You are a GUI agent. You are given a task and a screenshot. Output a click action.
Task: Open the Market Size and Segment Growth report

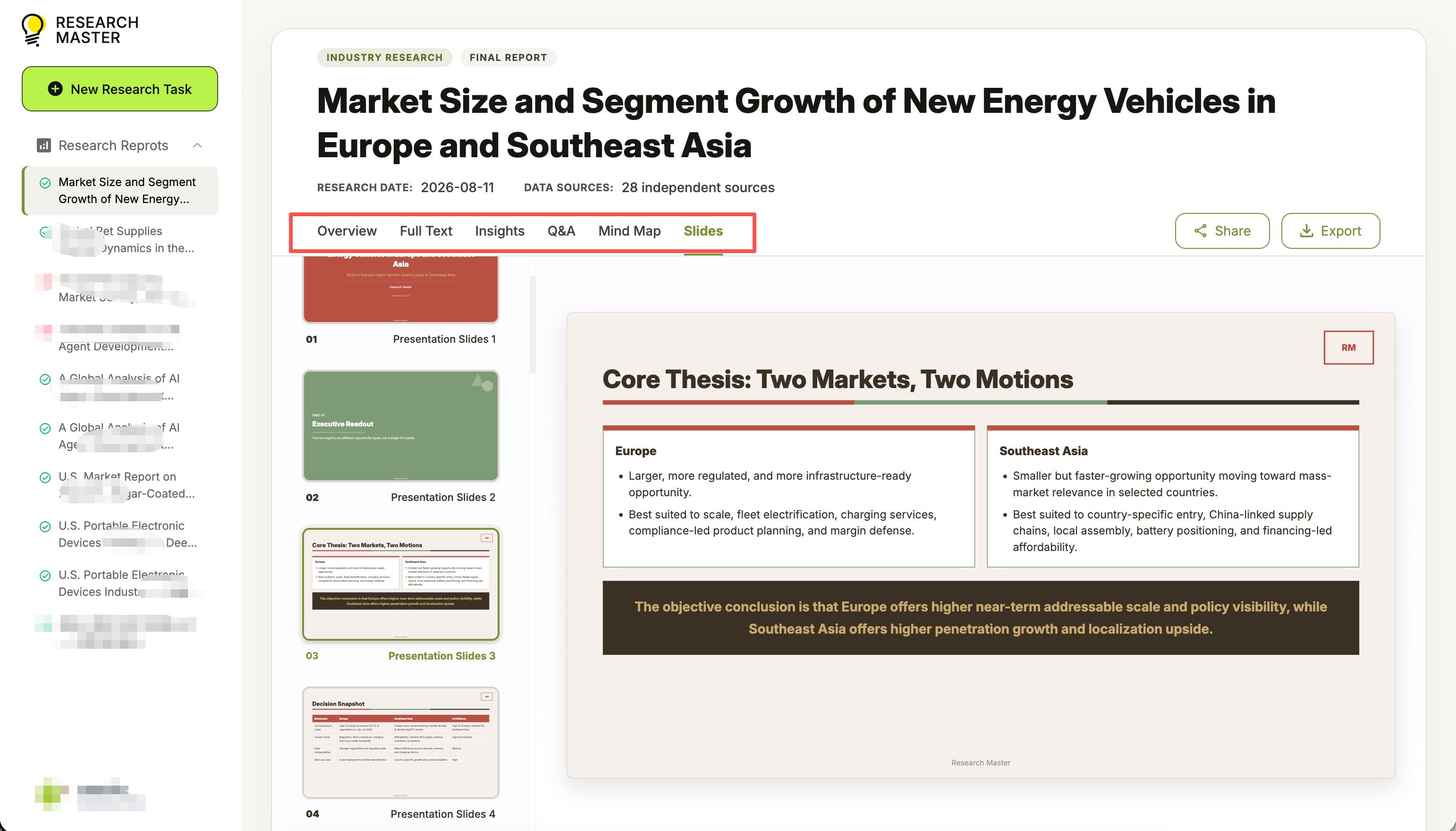click(121, 191)
